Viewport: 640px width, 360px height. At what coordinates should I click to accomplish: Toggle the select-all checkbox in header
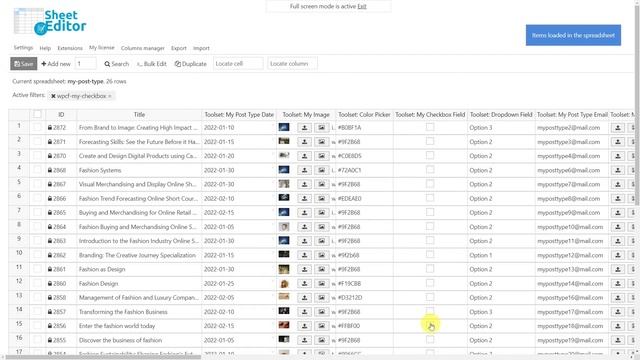click(37, 114)
